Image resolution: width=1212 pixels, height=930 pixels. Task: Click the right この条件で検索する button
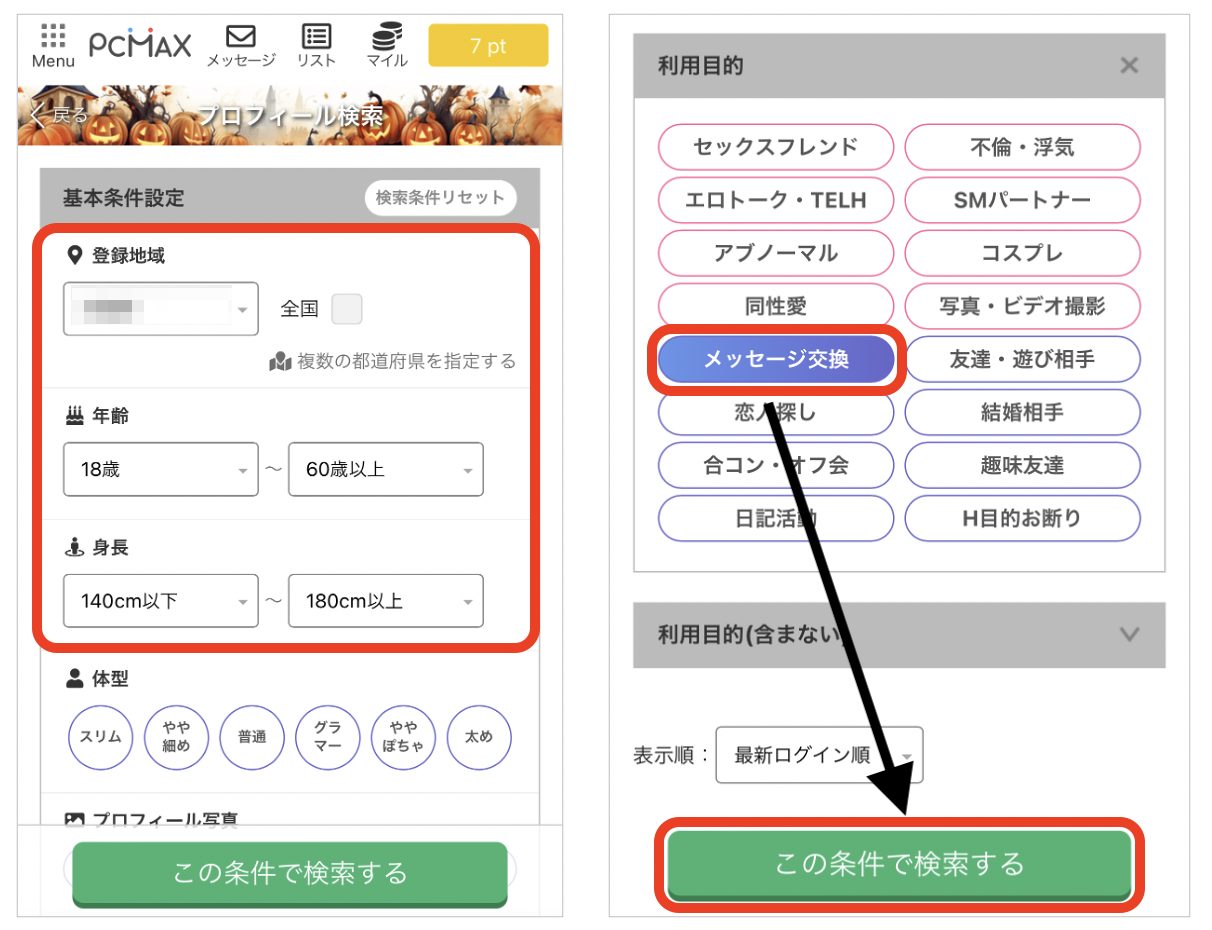point(899,864)
